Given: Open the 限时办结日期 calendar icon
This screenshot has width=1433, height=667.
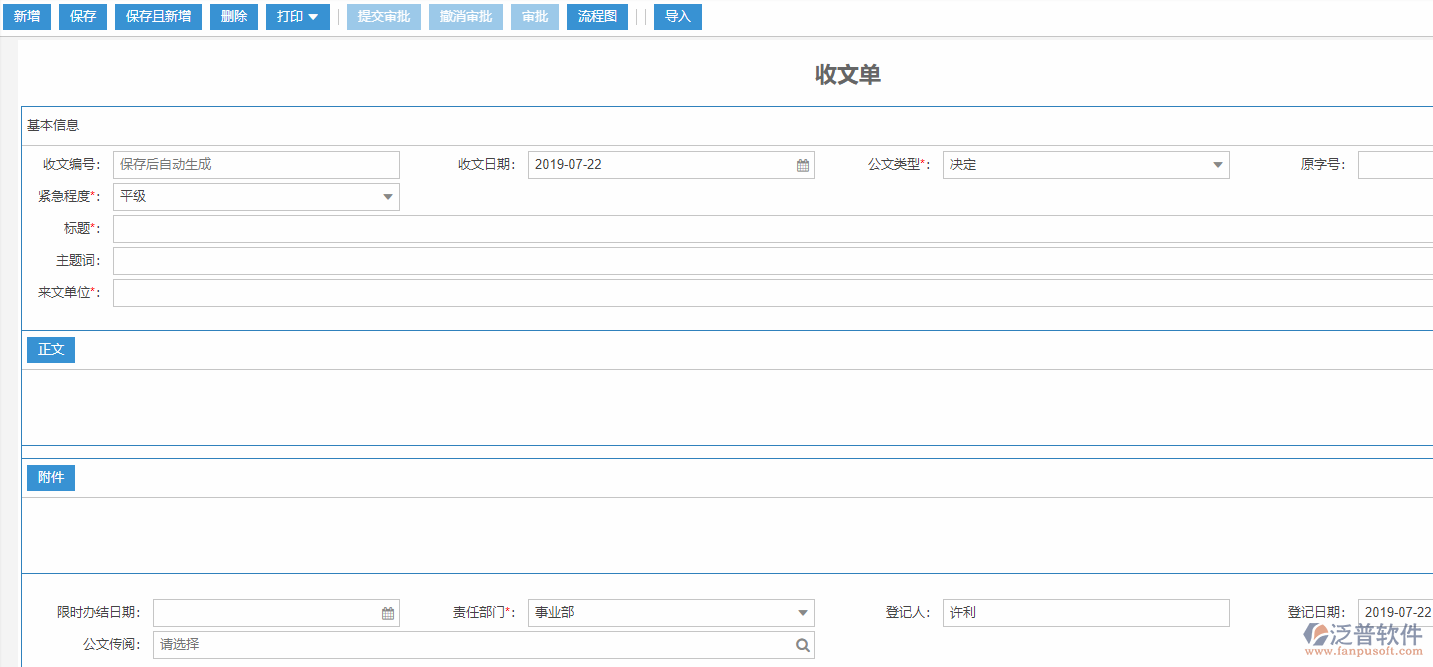Looking at the screenshot, I should (x=388, y=613).
